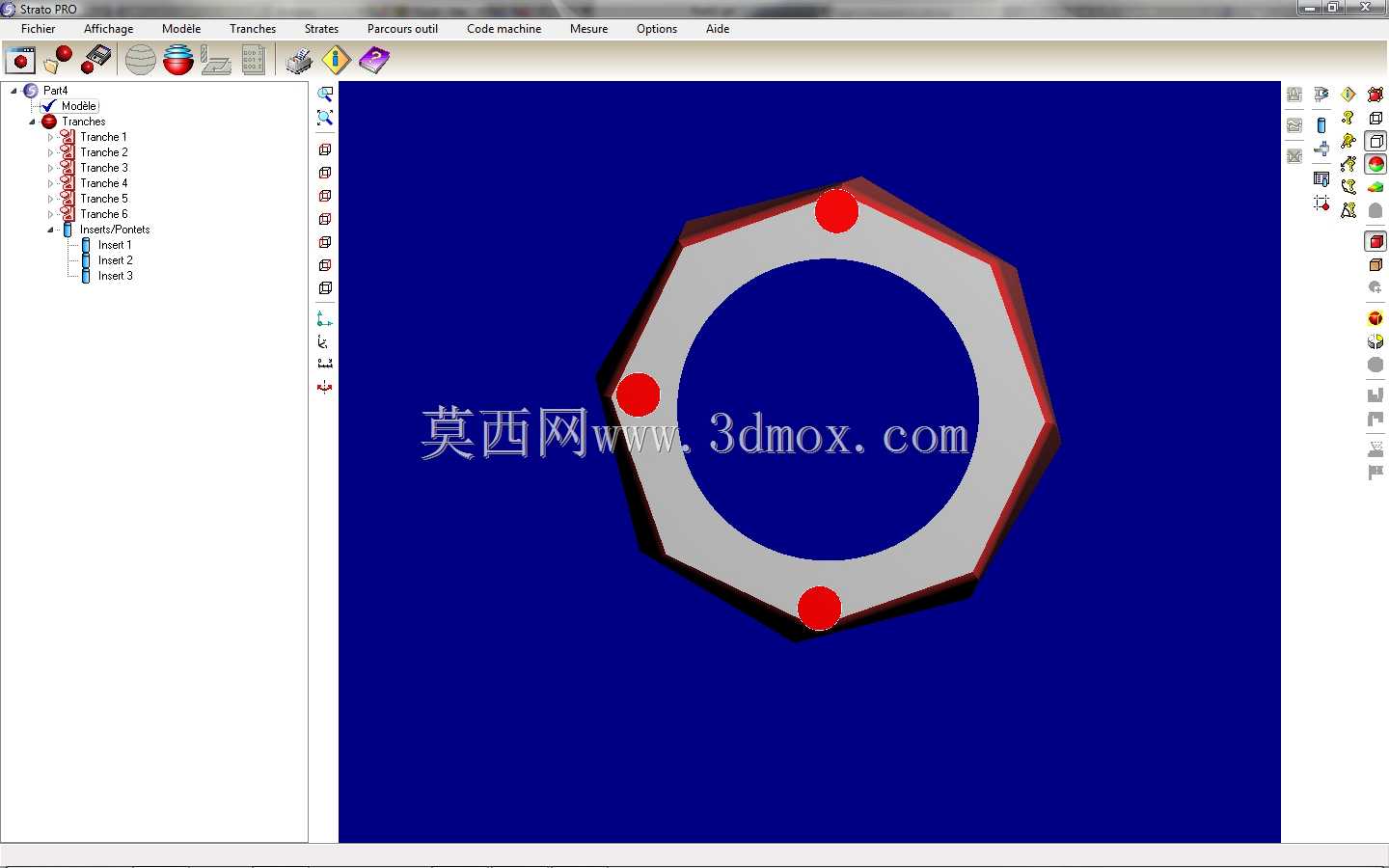Open the Fichier menu
The width and height of the screenshot is (1389, 868).
(x=39, y=29)
